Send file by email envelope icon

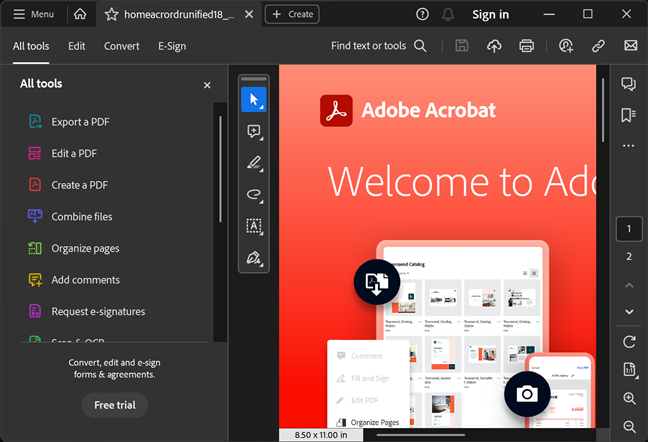click(x=631, y=45)
